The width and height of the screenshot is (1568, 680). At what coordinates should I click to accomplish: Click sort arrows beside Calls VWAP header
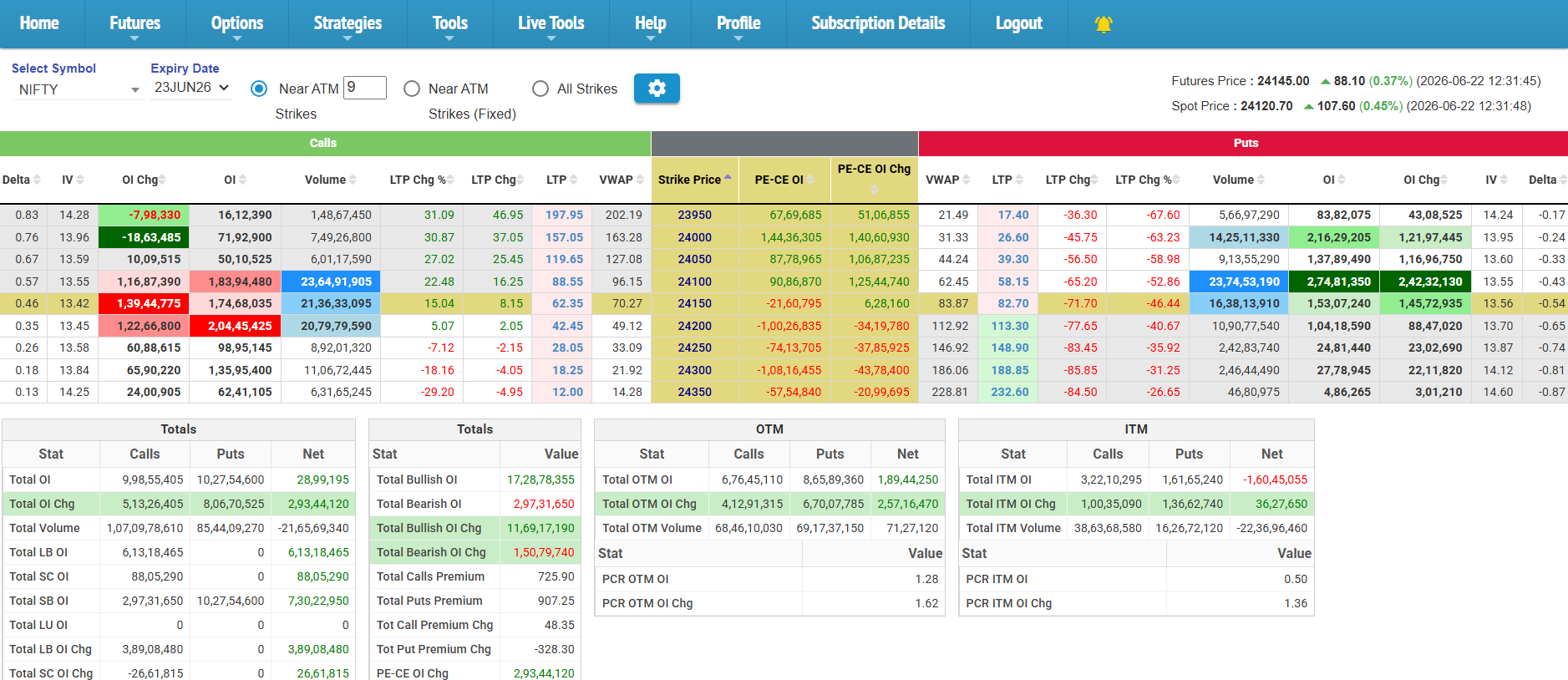click(640, 180)
